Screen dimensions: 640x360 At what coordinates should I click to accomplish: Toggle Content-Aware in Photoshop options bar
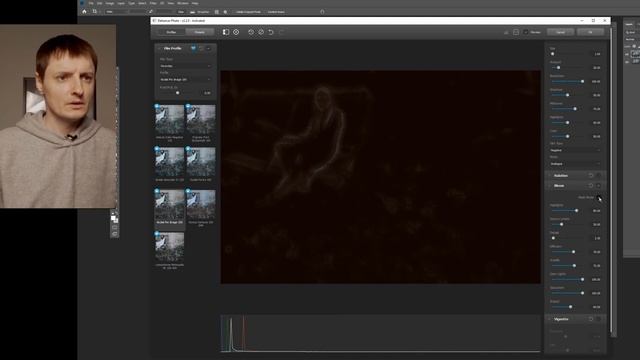tap(276, 12)
